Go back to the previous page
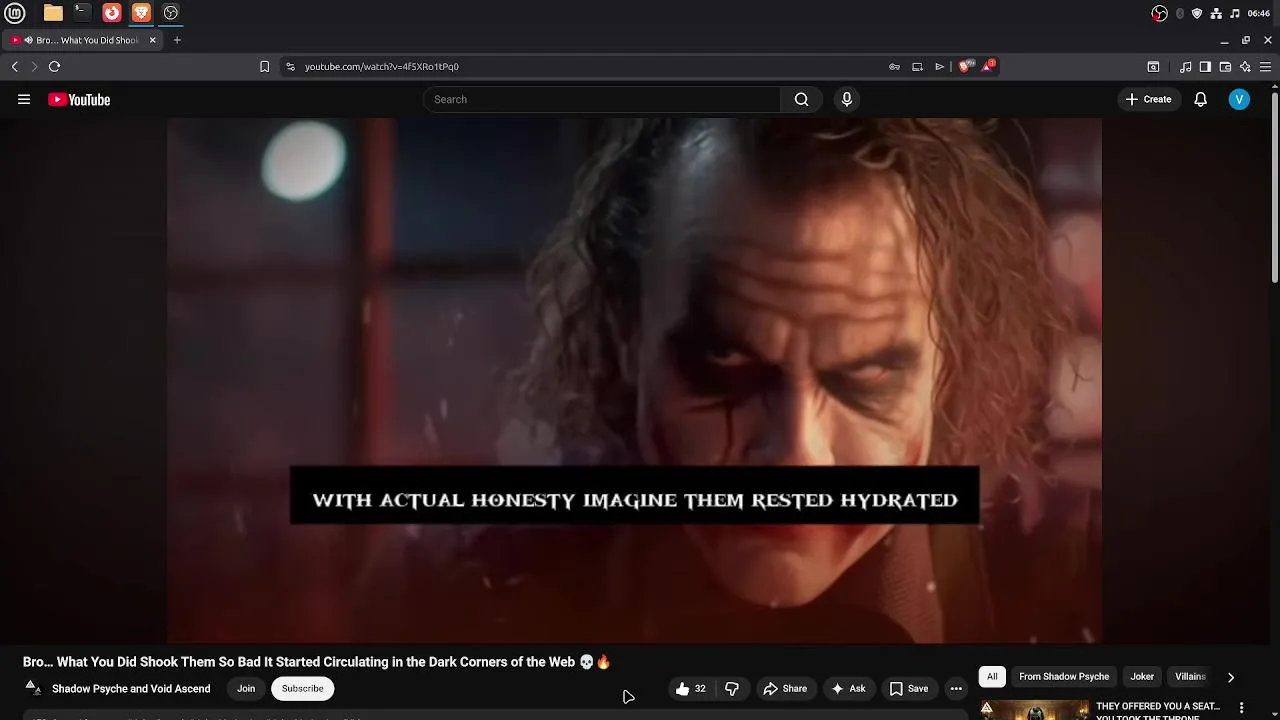1280x720 pixels. pyautogui.click(x=14, y=66)
